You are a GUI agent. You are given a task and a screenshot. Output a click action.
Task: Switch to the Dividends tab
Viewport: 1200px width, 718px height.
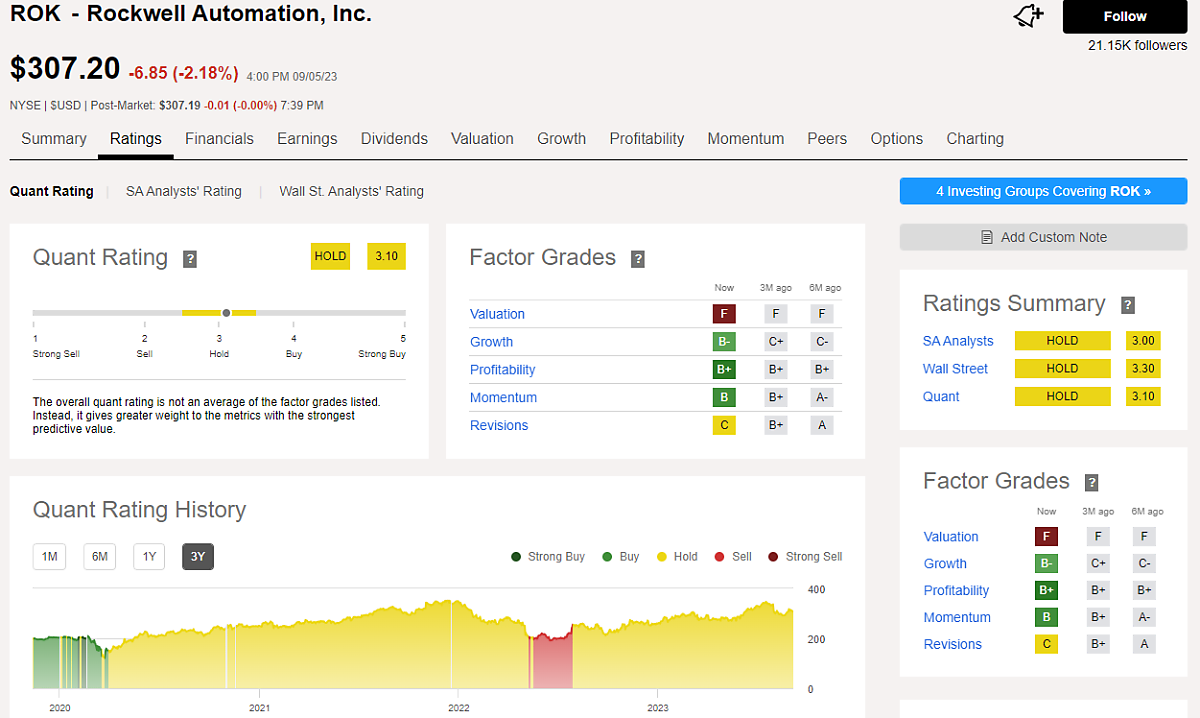pos(394,139)
